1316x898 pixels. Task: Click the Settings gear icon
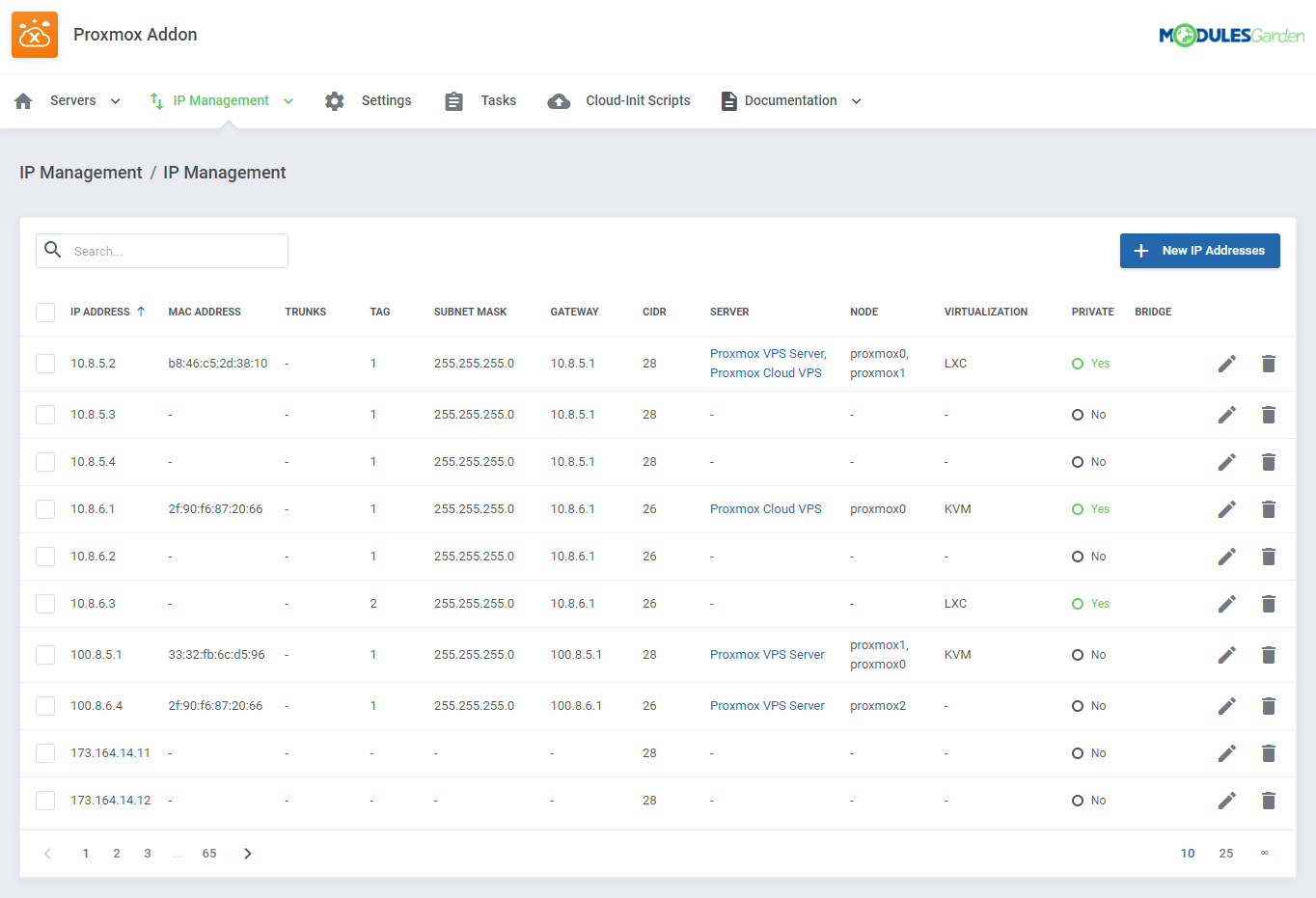pos(334,100)
